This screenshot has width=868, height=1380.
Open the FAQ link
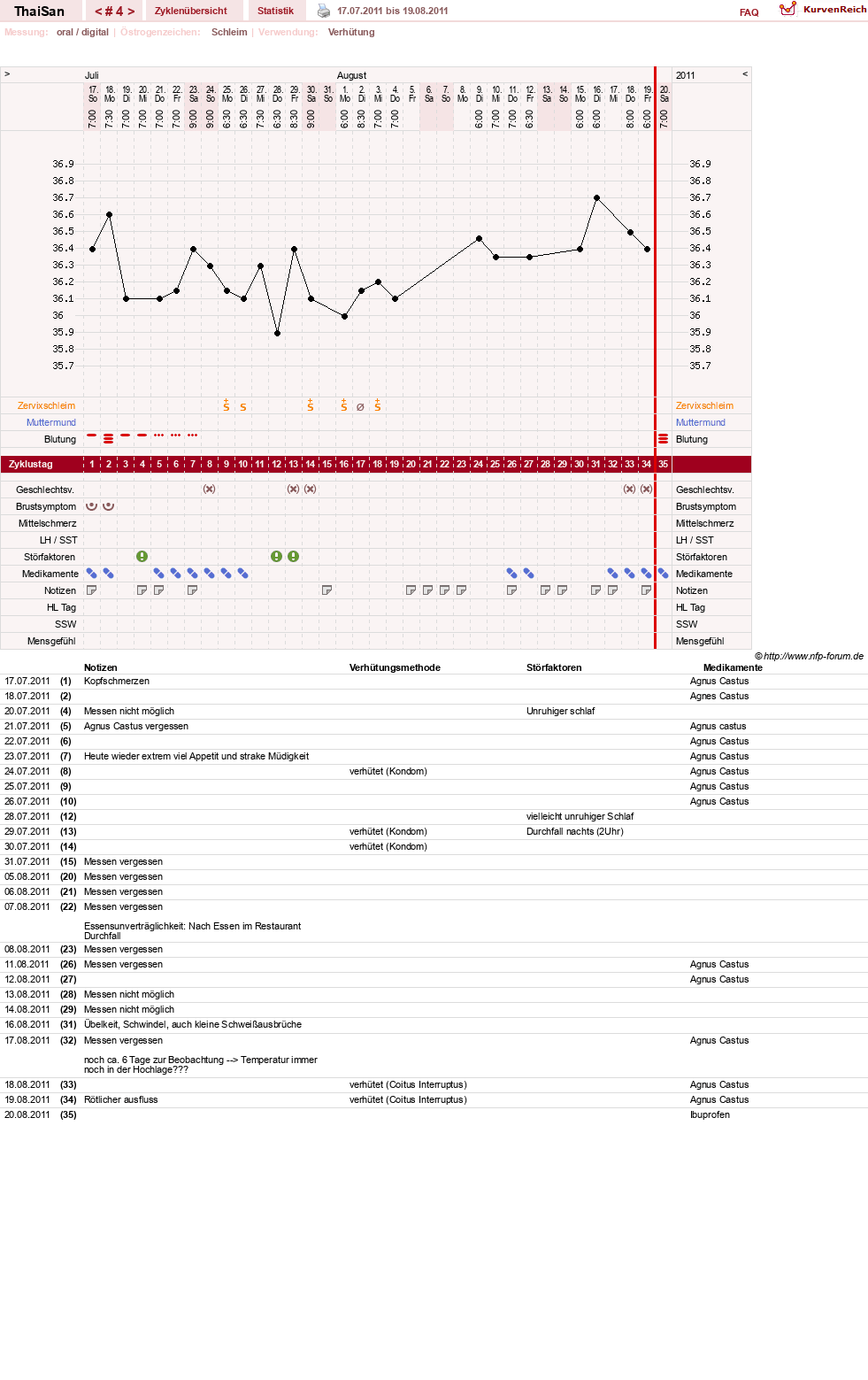(749, 12)
